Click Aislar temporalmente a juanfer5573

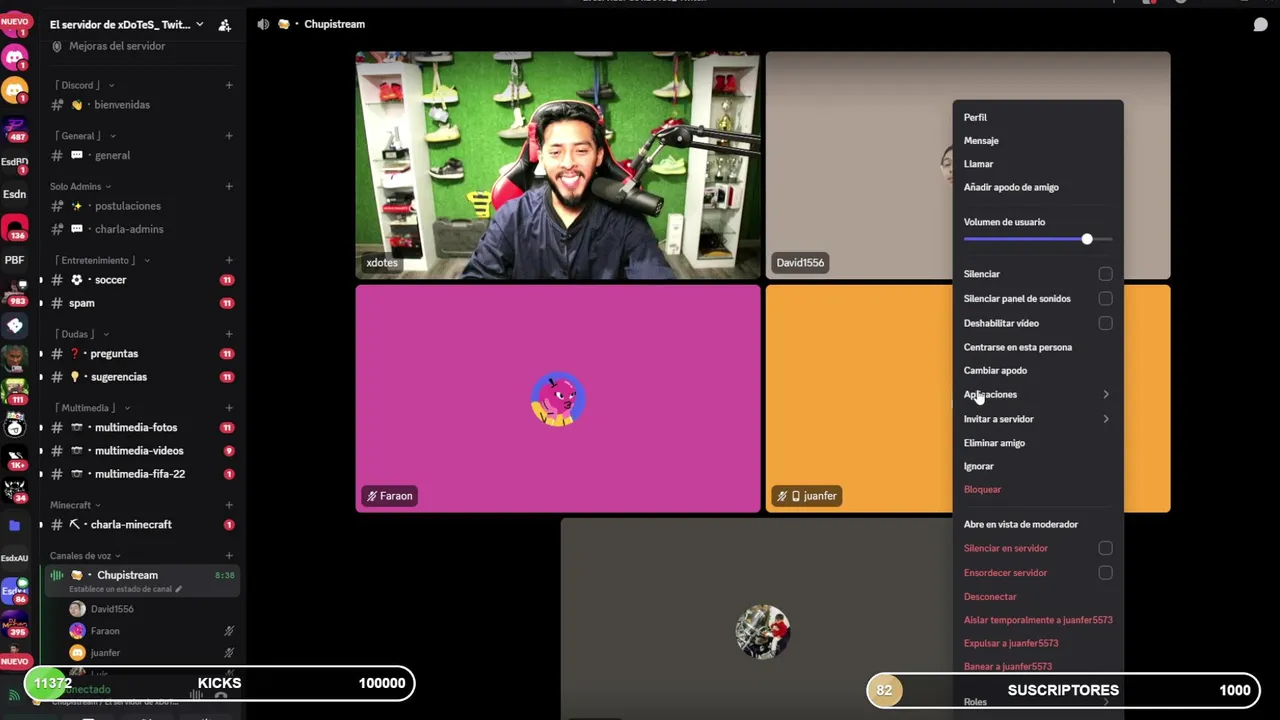[x=1038, y=620]
